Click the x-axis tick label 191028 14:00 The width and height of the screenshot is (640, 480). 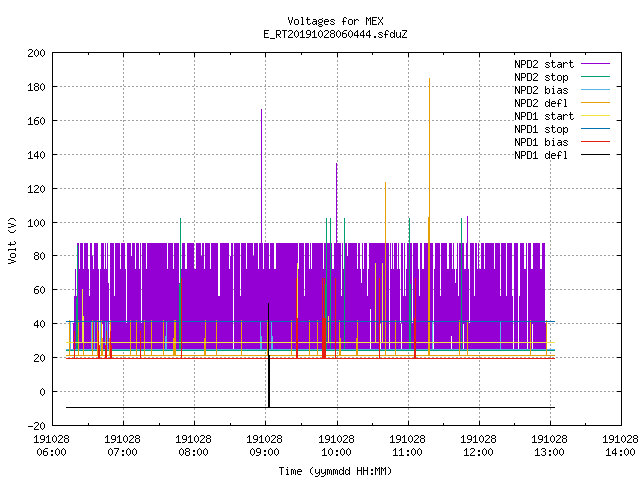(620, 445)
